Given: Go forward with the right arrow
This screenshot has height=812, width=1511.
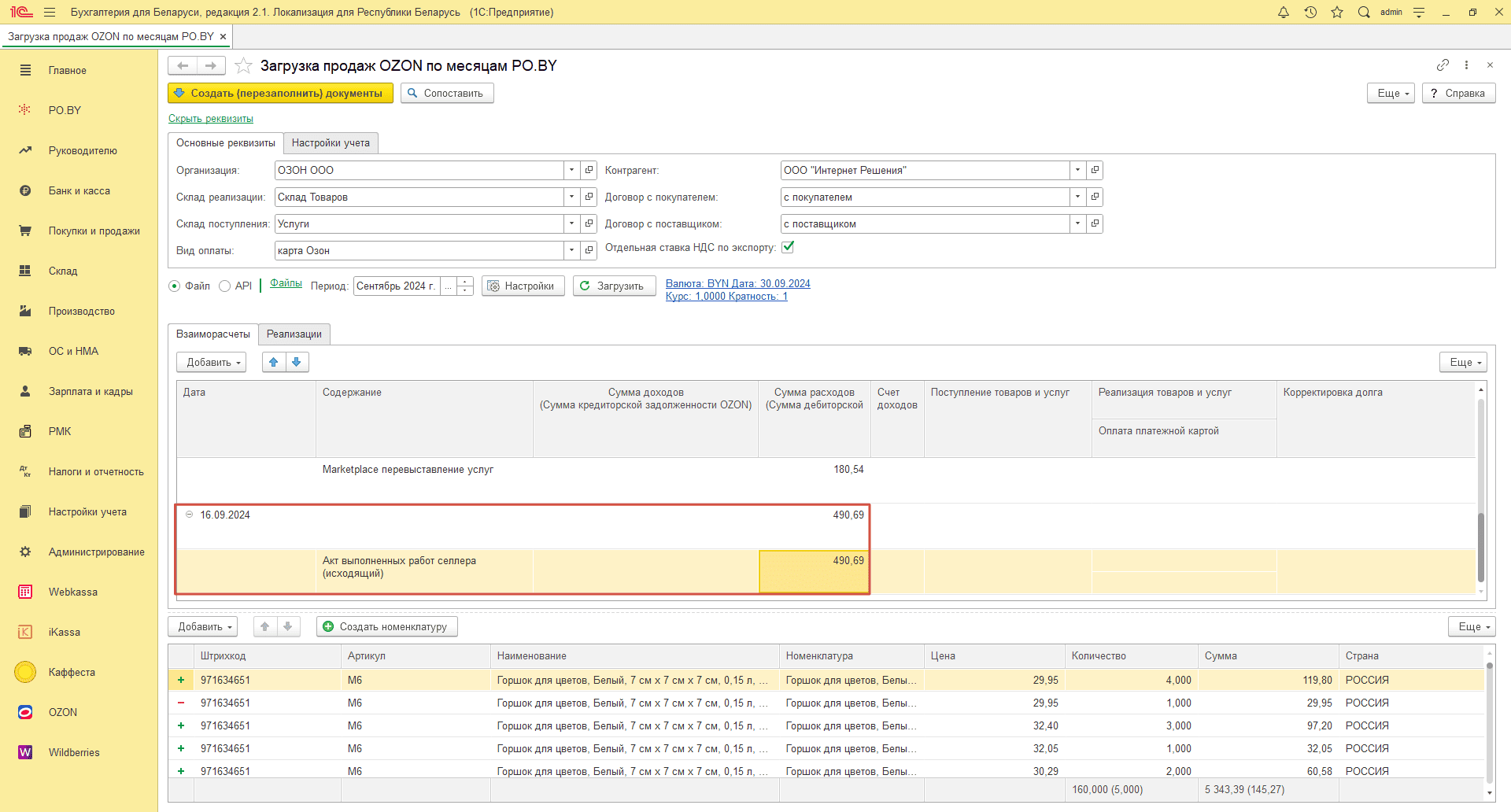Looking at the screenshot, I should (211, 65).
